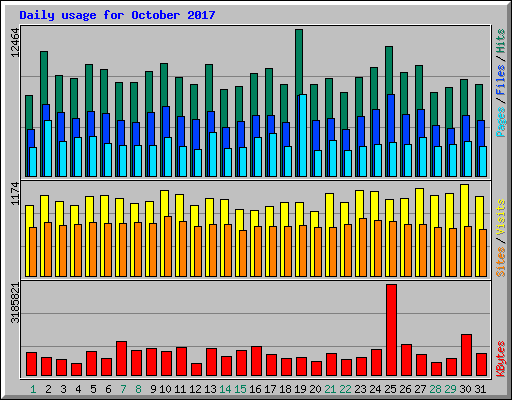
Task: Click the red KBytes bar for day 1
Action: click(31, 364)
